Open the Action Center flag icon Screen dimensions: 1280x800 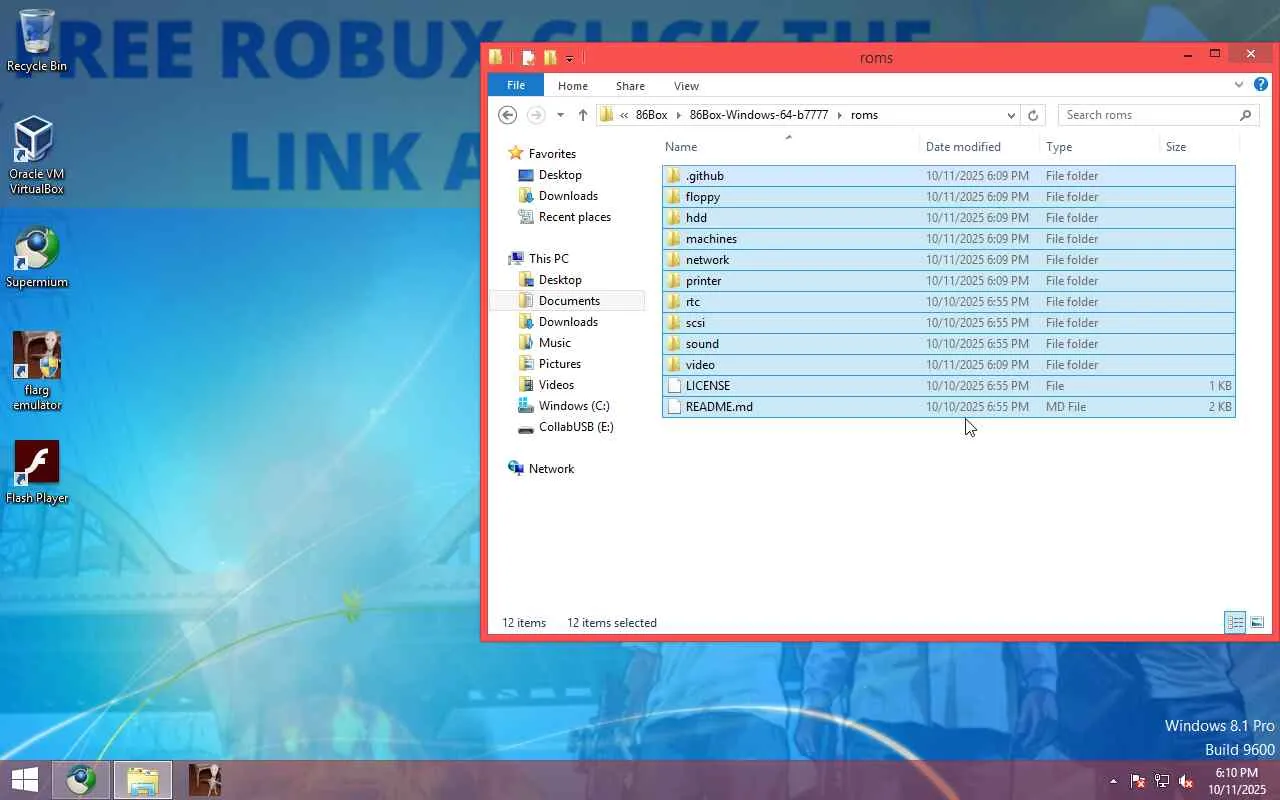[x=1138, y=781]
